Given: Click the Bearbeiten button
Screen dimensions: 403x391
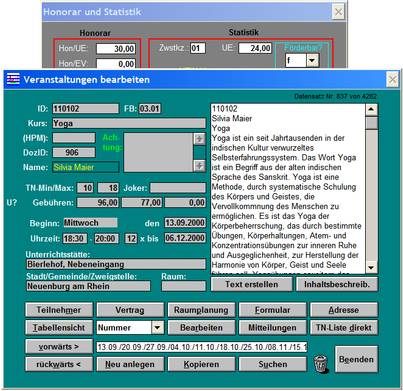Looking at the screenshot, I should coord(201,328).
